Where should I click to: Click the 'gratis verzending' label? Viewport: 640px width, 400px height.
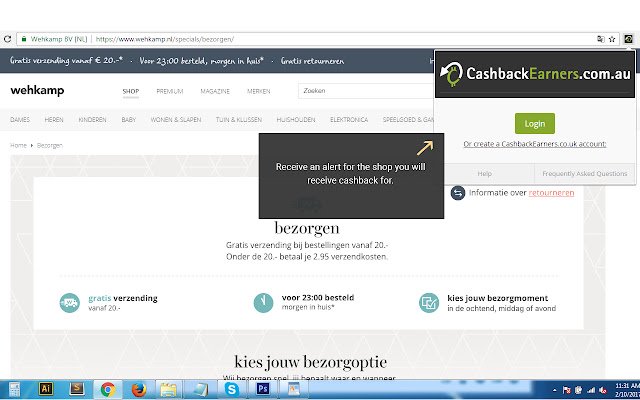123,298
